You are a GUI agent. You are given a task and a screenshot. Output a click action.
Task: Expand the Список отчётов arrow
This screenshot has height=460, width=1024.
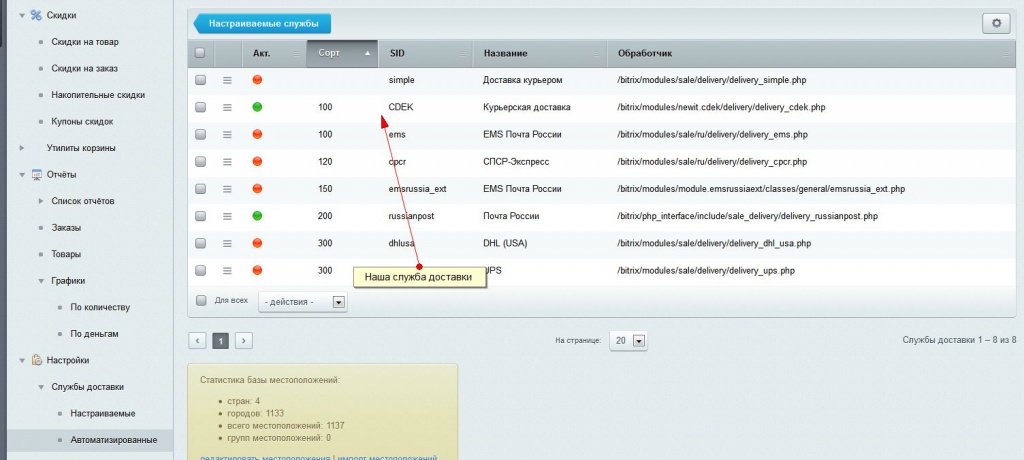tap(40, 201)
